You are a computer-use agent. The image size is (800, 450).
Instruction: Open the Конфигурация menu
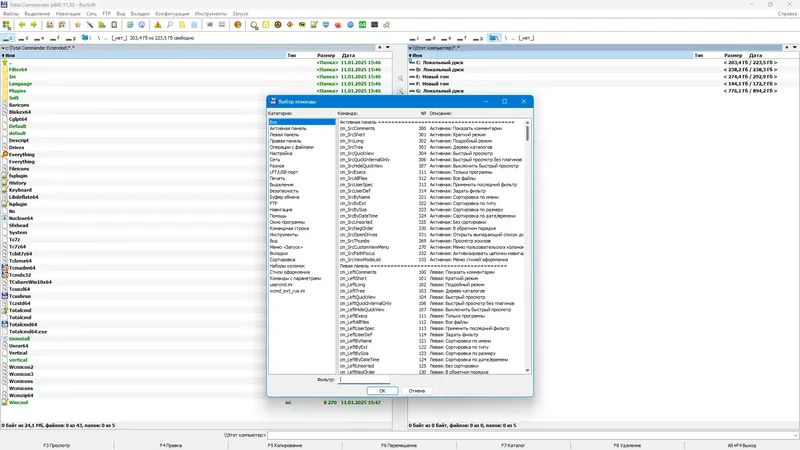pos(172,14)
